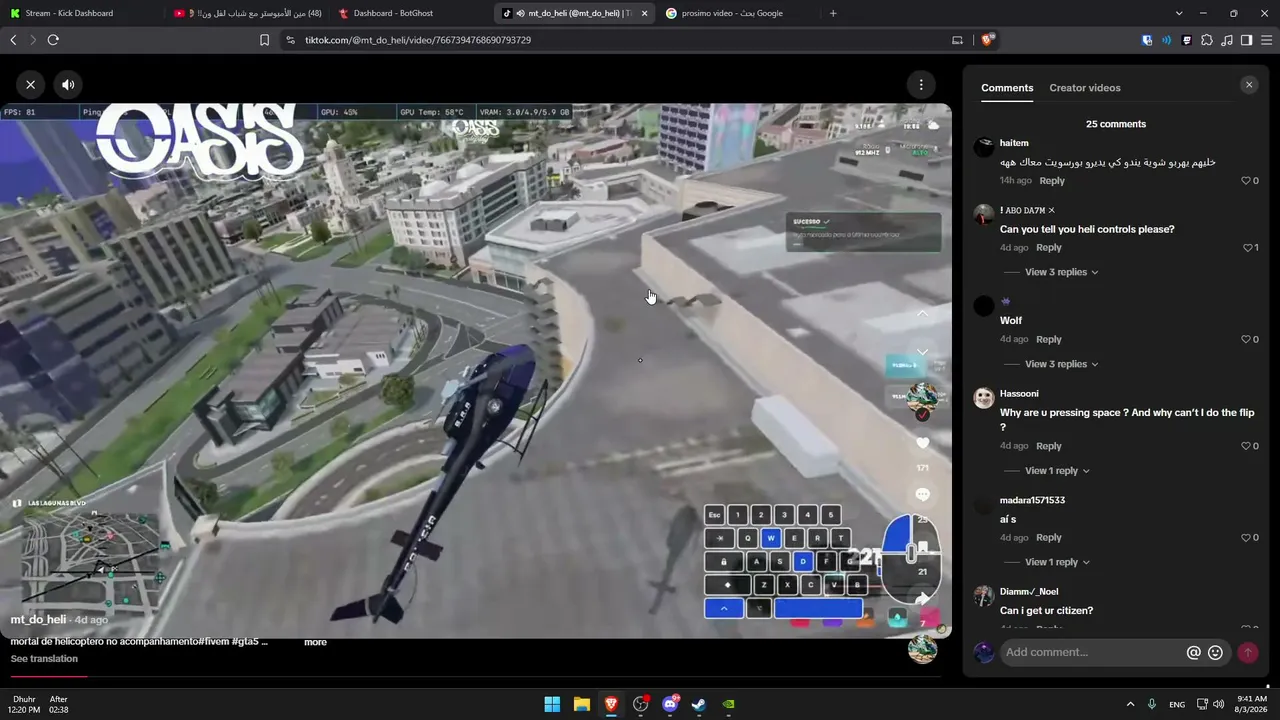Expand 1 reply under Hassooni's comment
The height and width of the screenshot is (720, 1280).
1057,471
